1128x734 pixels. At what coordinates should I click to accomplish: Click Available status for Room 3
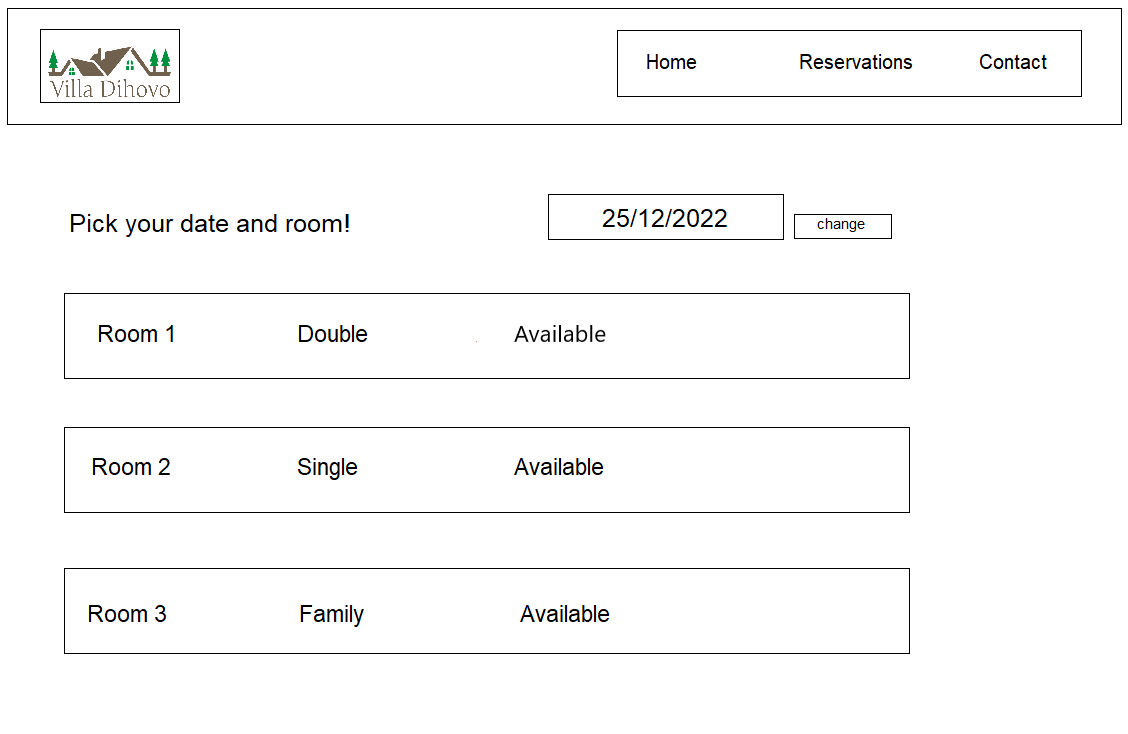[565, 614]
